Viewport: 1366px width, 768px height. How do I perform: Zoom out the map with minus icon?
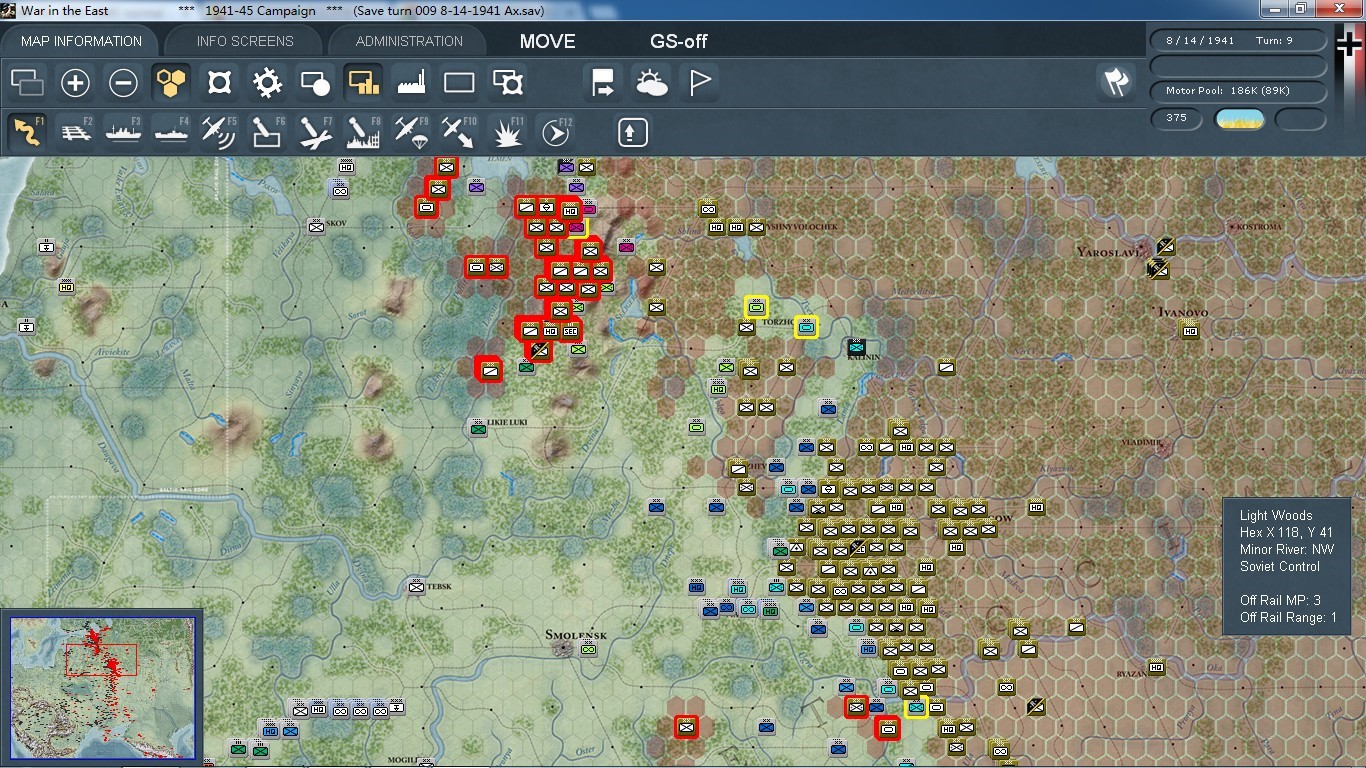coord(123,83)
